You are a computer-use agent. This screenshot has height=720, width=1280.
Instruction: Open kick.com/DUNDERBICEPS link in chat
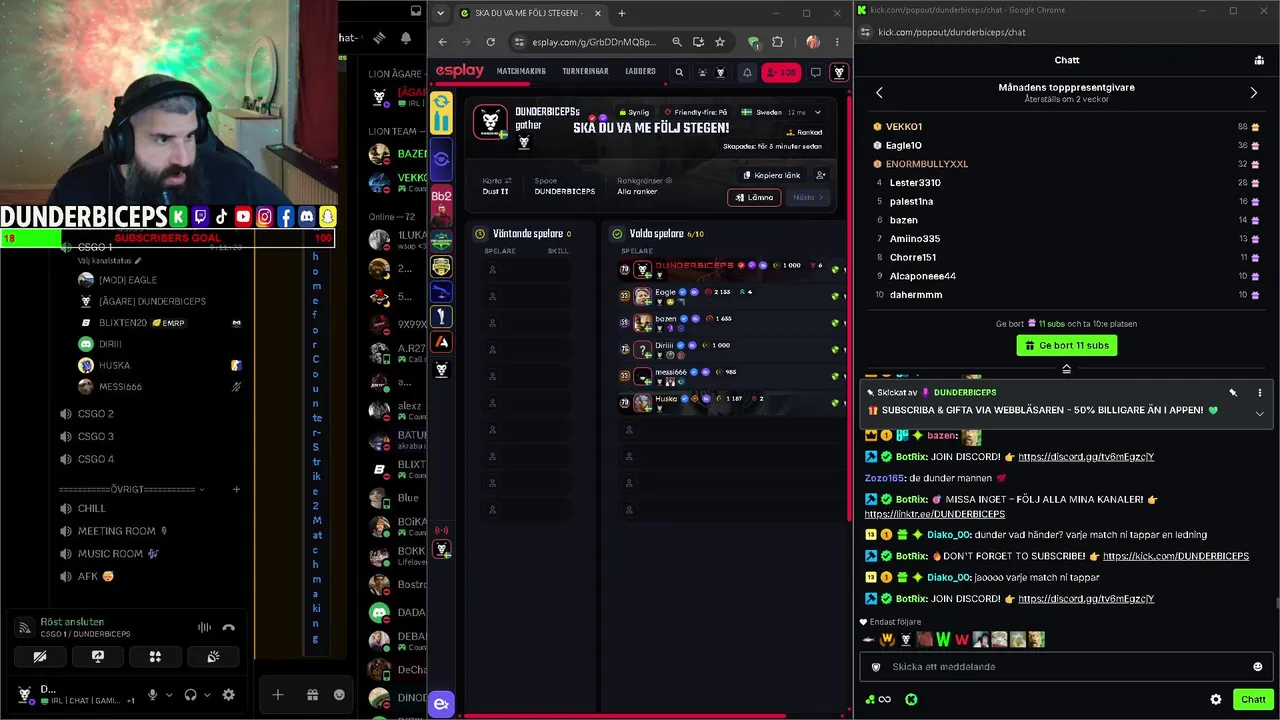(x=1176, y=556)
